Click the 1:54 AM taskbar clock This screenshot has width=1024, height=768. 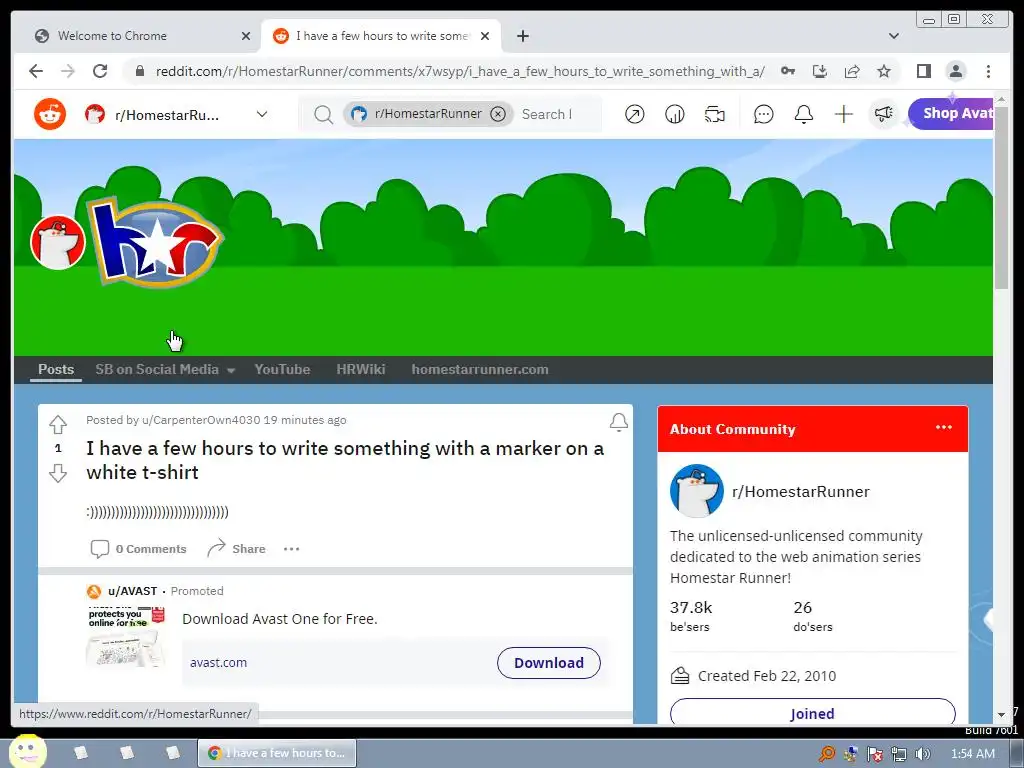(x=972, y=754)
